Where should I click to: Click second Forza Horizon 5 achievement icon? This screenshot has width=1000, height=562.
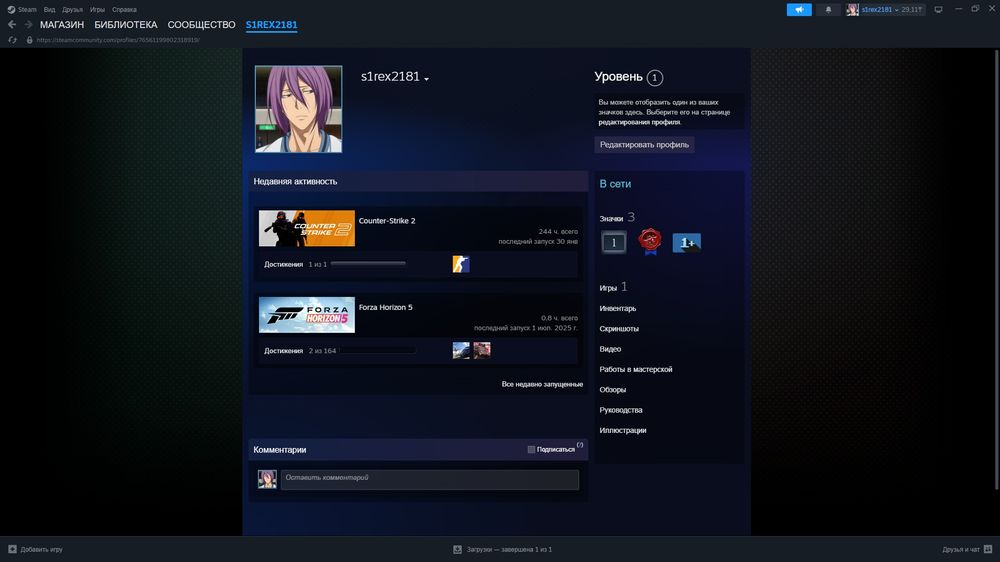482,350
